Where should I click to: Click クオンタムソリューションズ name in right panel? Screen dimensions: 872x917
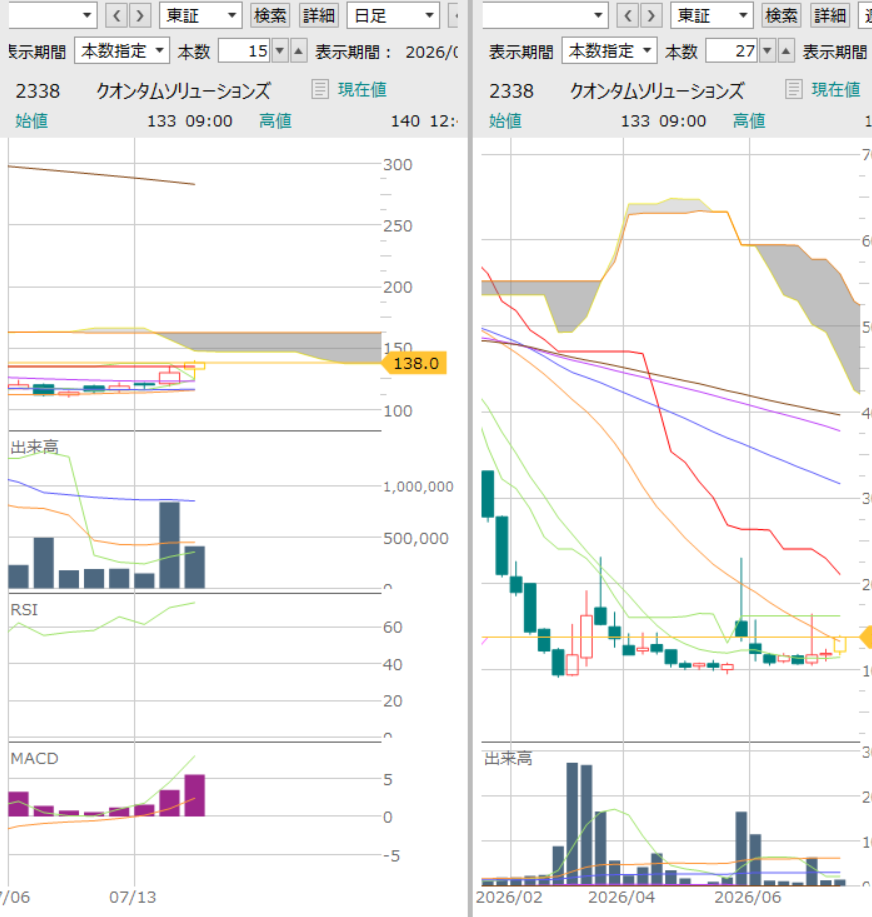tap(657, 91)
